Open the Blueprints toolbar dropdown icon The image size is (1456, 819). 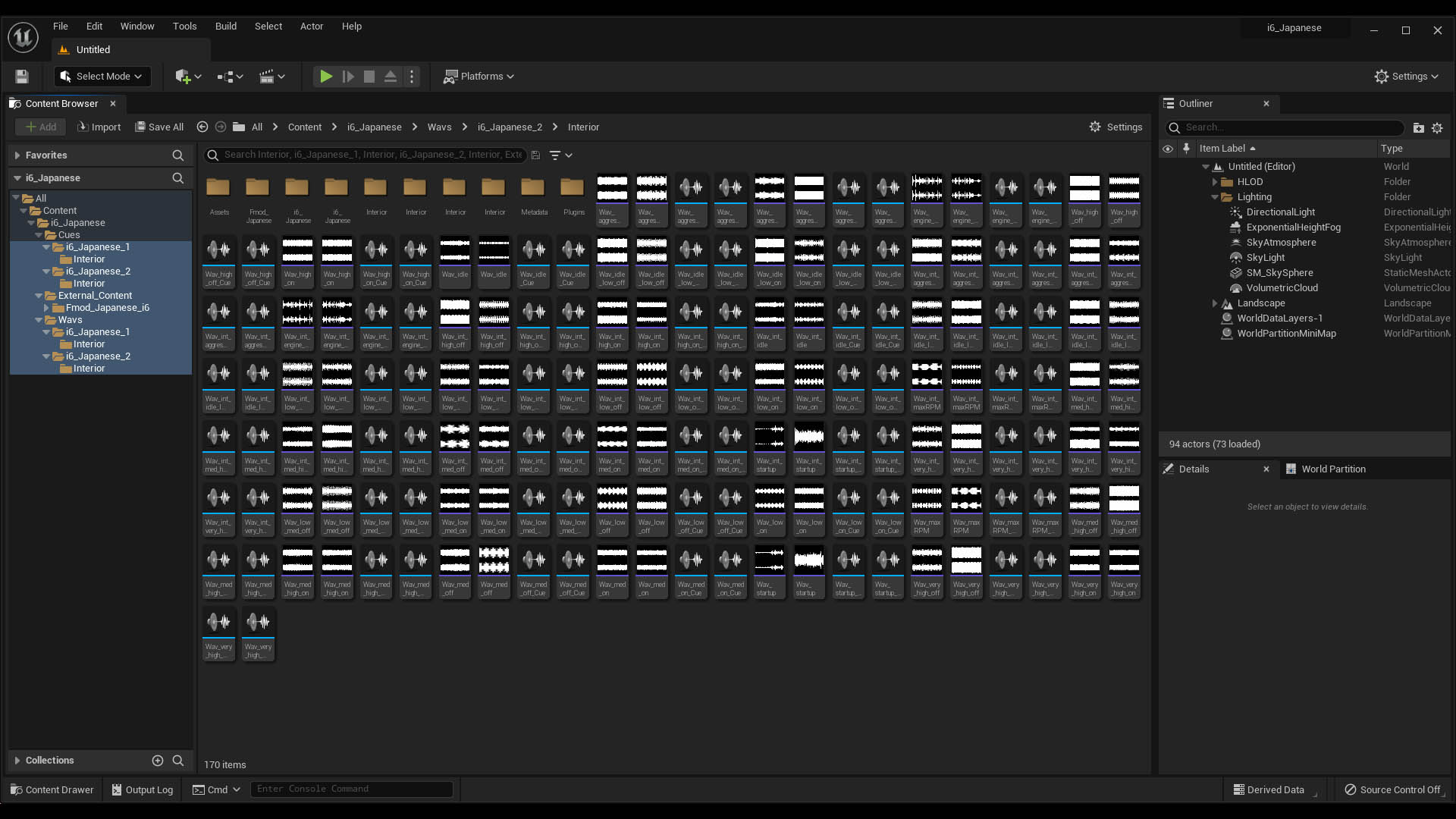230,77
